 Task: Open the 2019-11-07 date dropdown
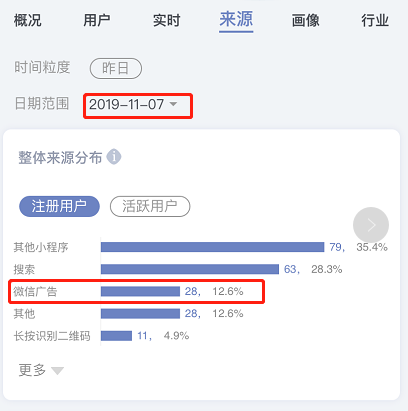tap(138, 106)
